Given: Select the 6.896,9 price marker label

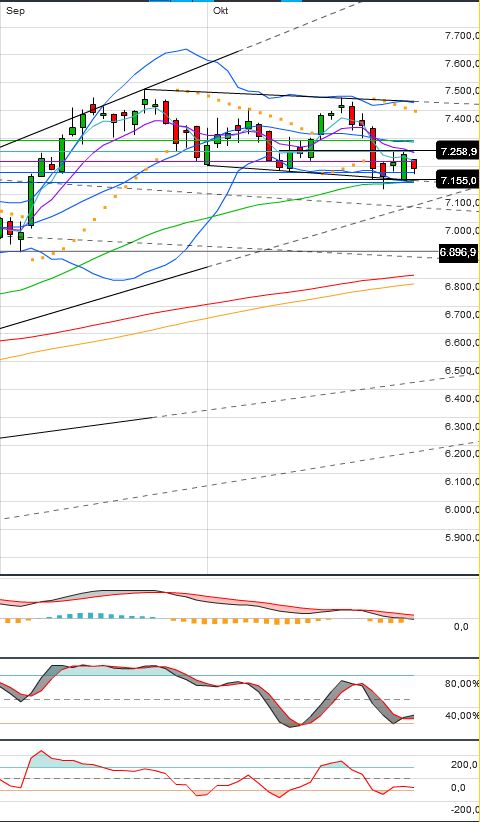Looking at the screenshot, I should 459,252.
